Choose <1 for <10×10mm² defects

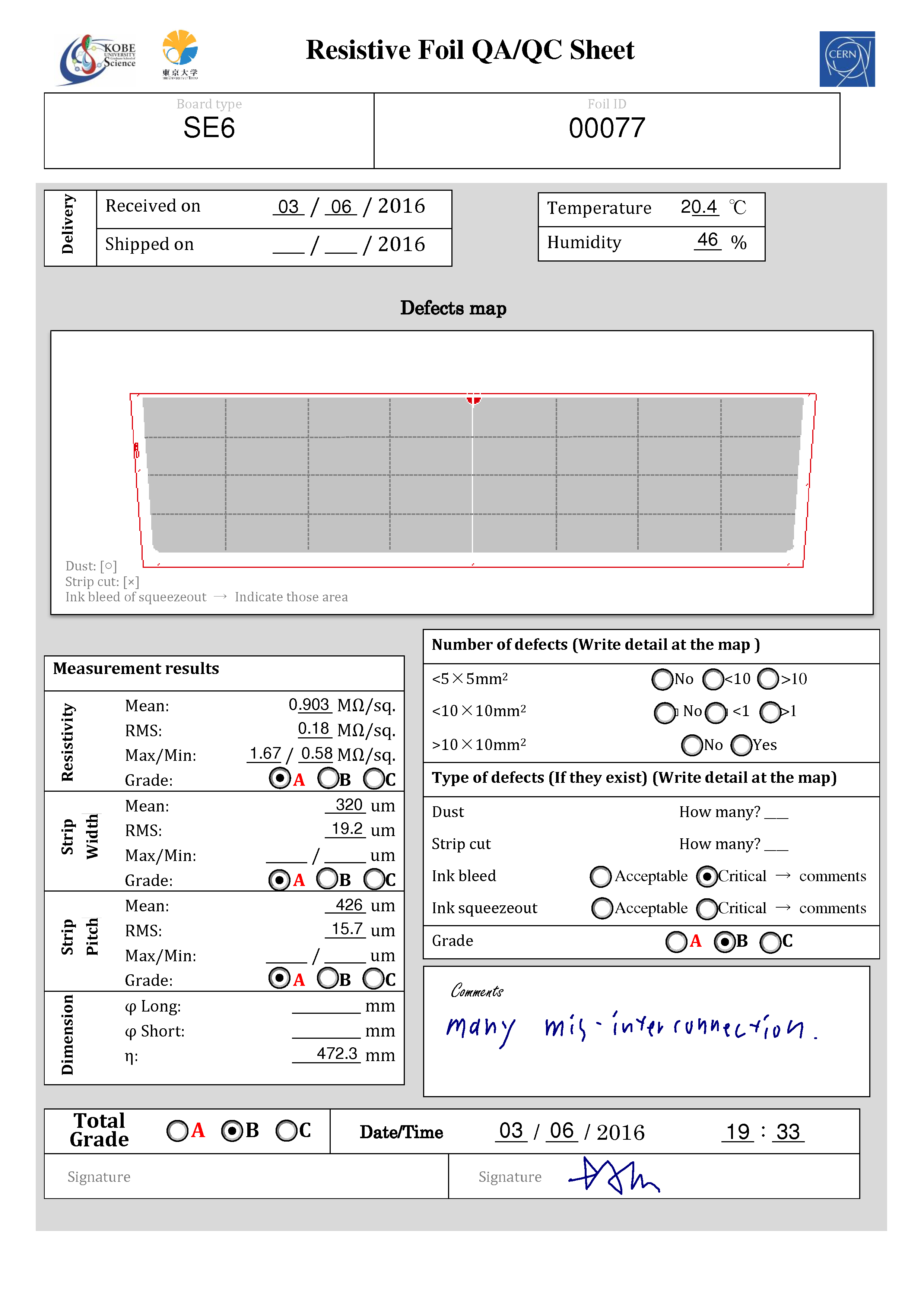716,713
